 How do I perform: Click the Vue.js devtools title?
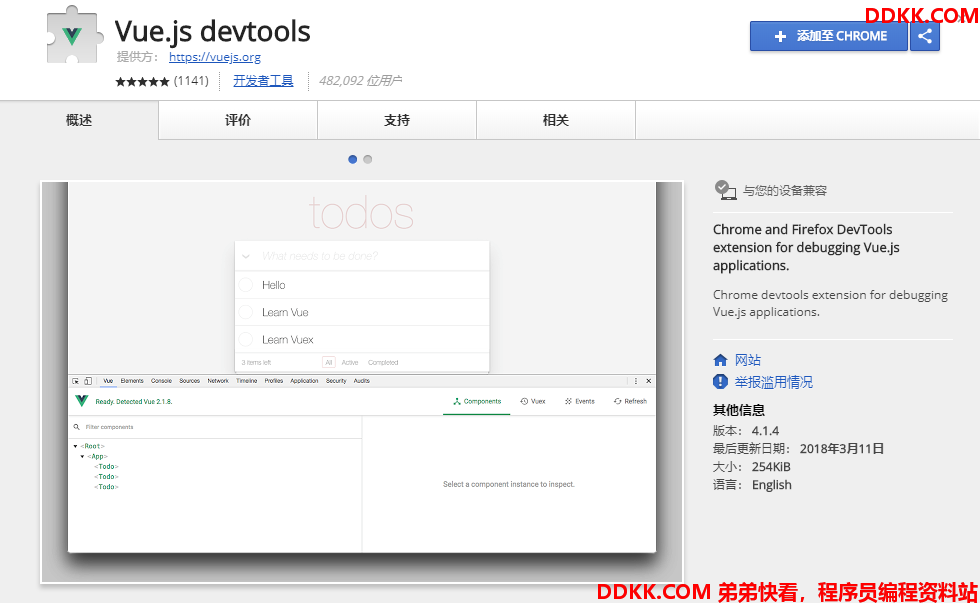pos(212,31)
